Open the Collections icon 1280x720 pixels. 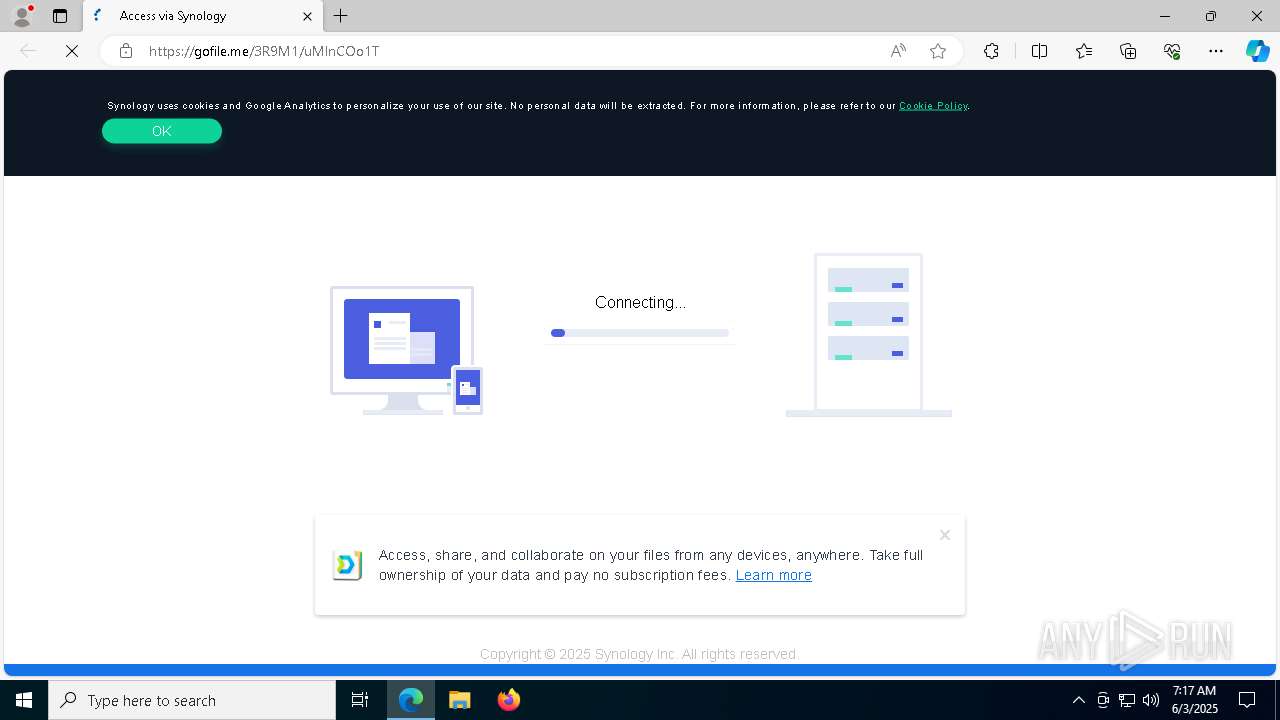pos(1128,51)
